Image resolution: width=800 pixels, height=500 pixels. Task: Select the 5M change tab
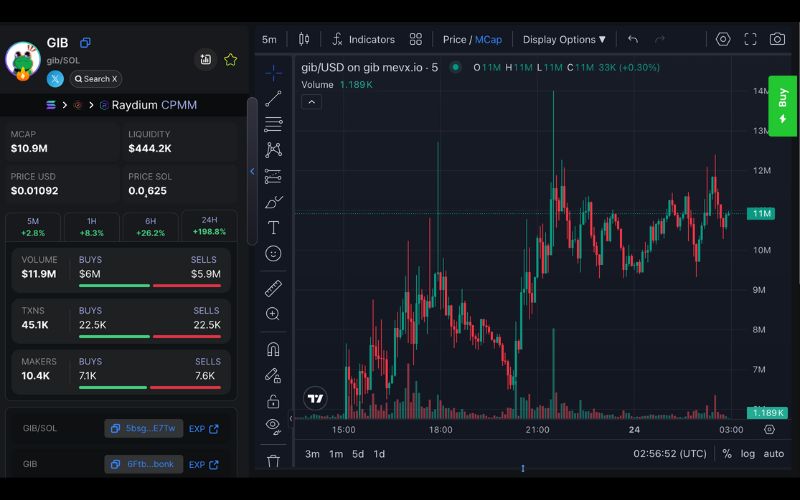pyautogui.click(x=33, y=227)
